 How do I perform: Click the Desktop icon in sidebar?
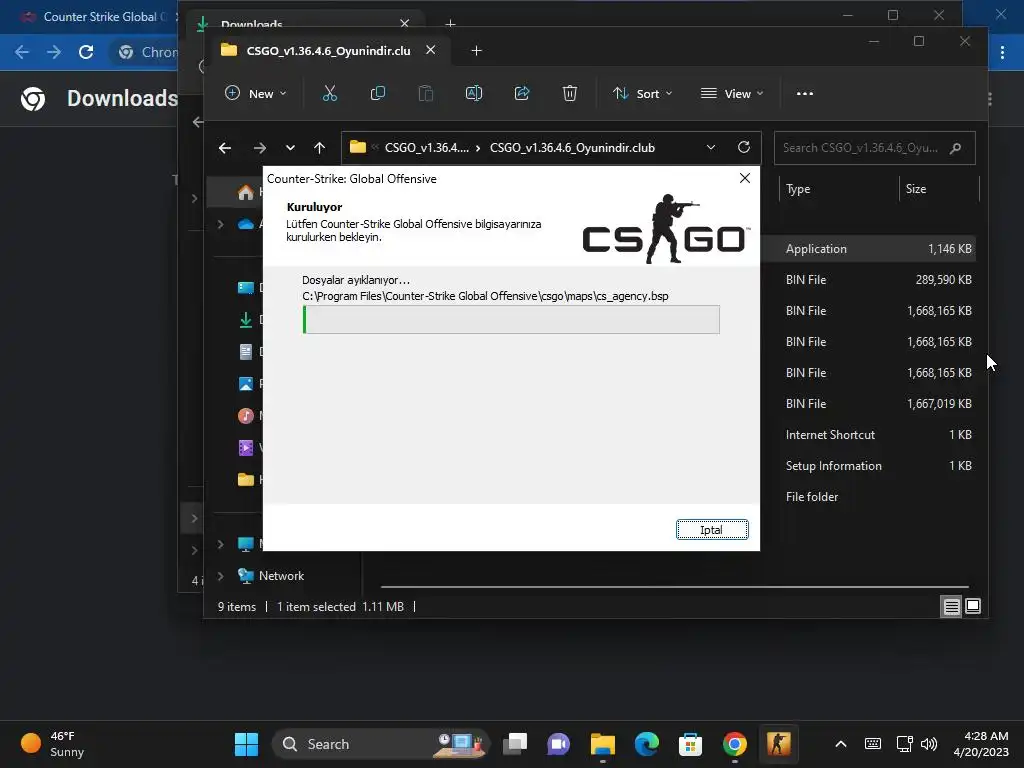(x=246, y=287)
